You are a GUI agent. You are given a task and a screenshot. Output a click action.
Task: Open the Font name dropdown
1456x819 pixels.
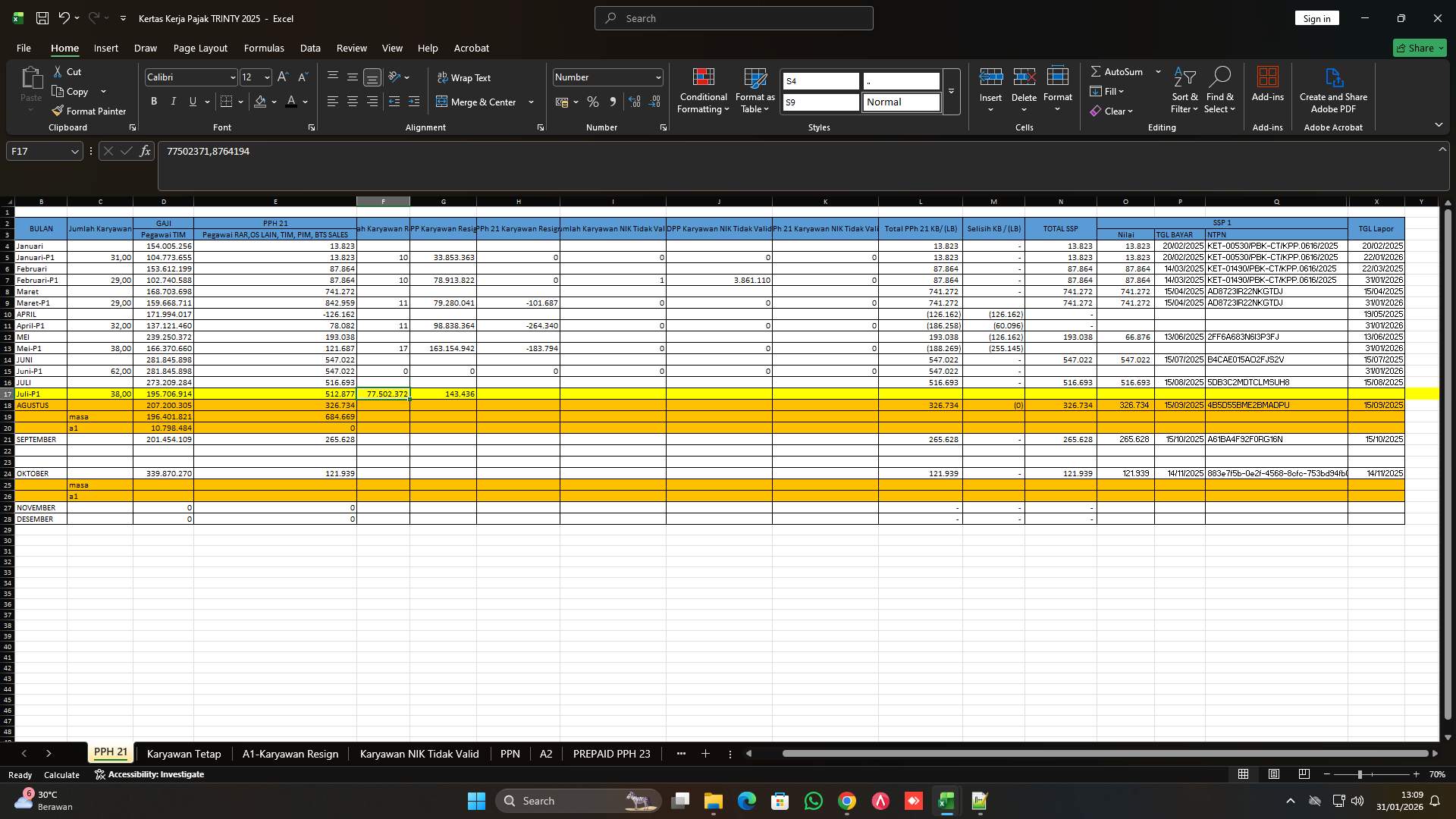pyautogui.click(x=232, y=77)
